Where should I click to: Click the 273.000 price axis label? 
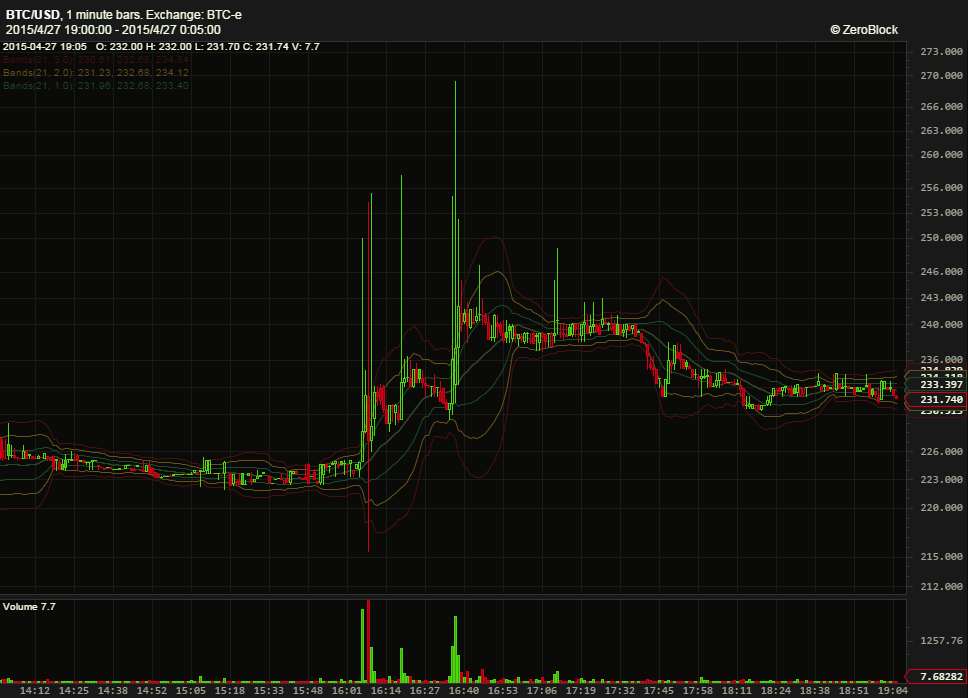tap(941, 51)
